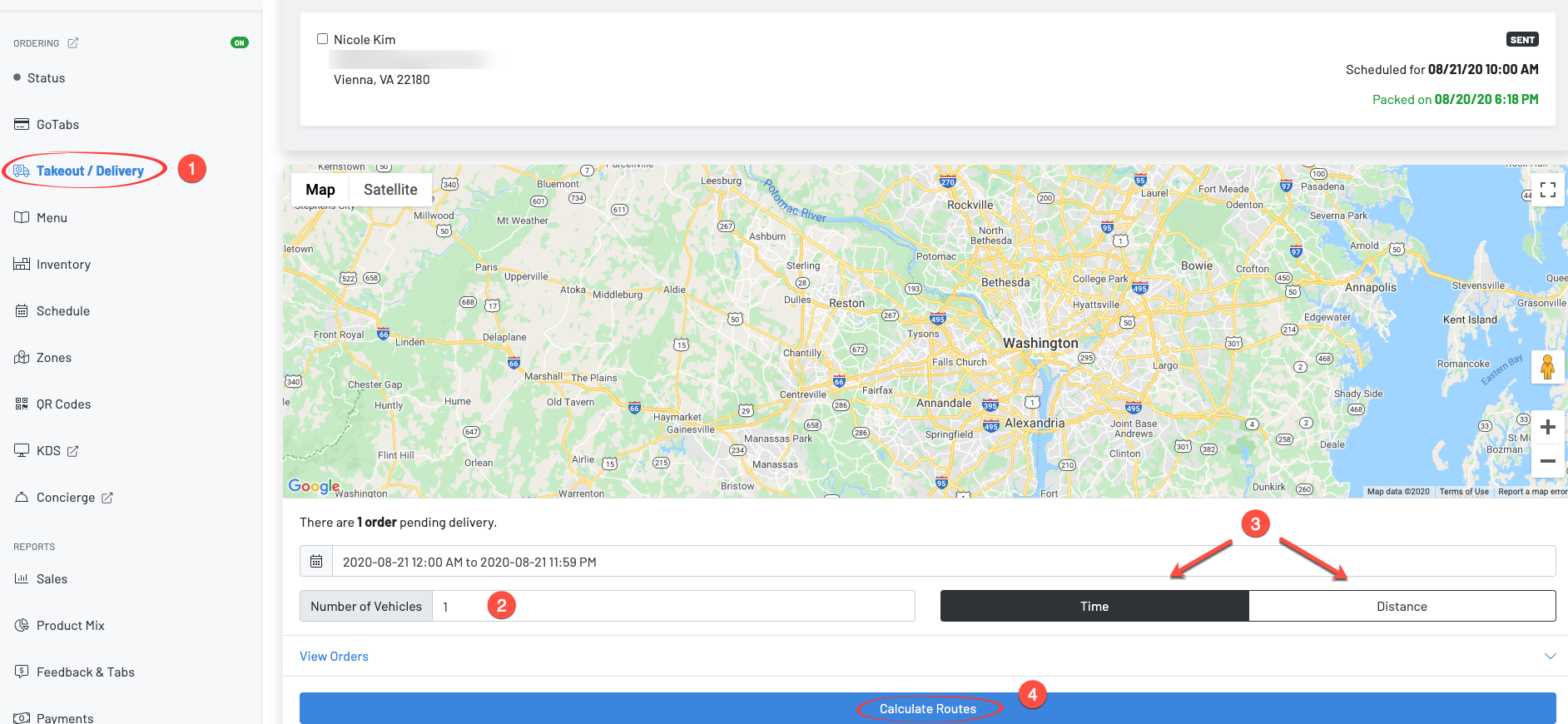
Task: Open Takeout / Delivery in sidebar
Action: [90, 171]
